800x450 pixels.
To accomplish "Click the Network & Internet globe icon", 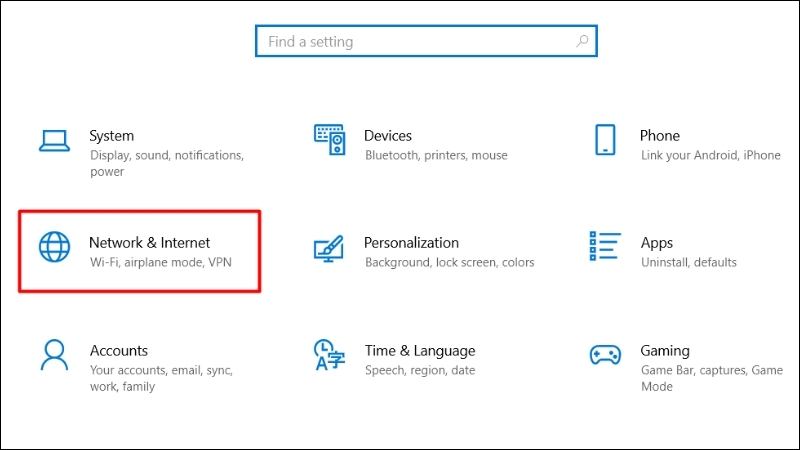I will point(55,247).
